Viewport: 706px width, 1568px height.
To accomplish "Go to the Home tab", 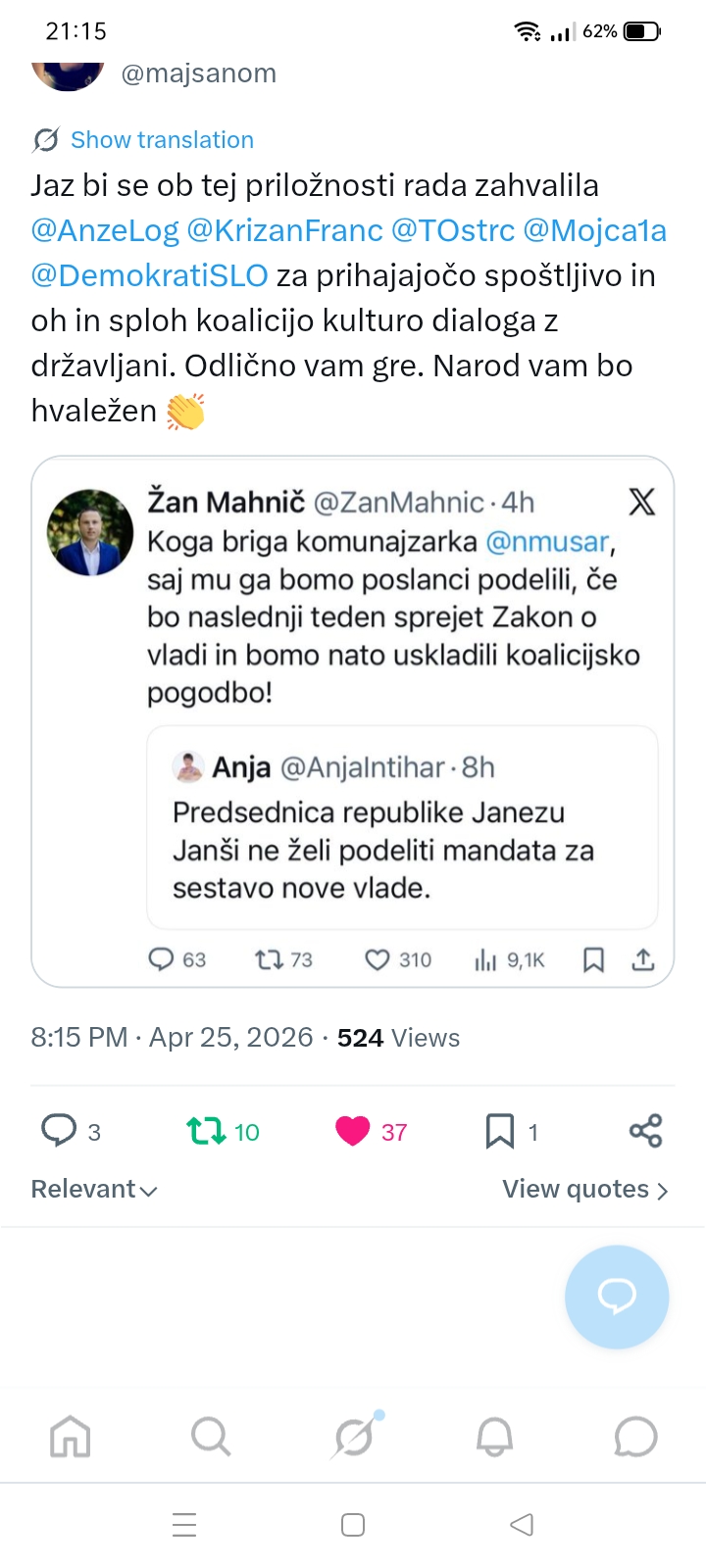I will [71, 1438].
